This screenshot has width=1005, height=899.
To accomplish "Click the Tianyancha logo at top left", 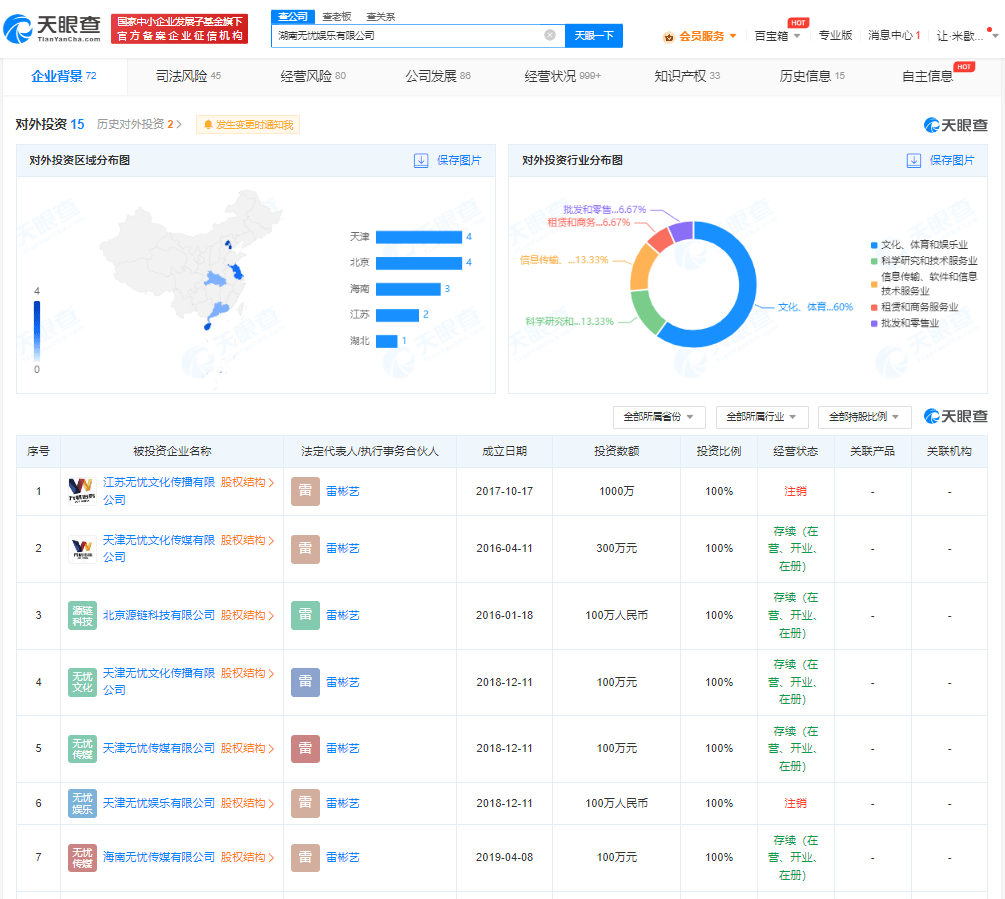I will click(x=52, y=29).
